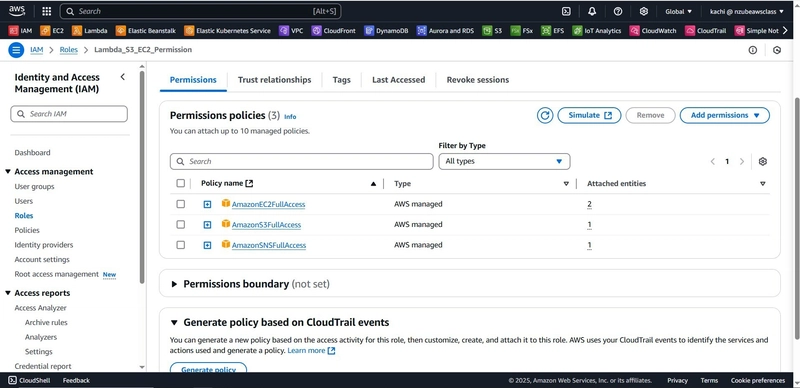Open the help question mark icon

coord(618,11)
